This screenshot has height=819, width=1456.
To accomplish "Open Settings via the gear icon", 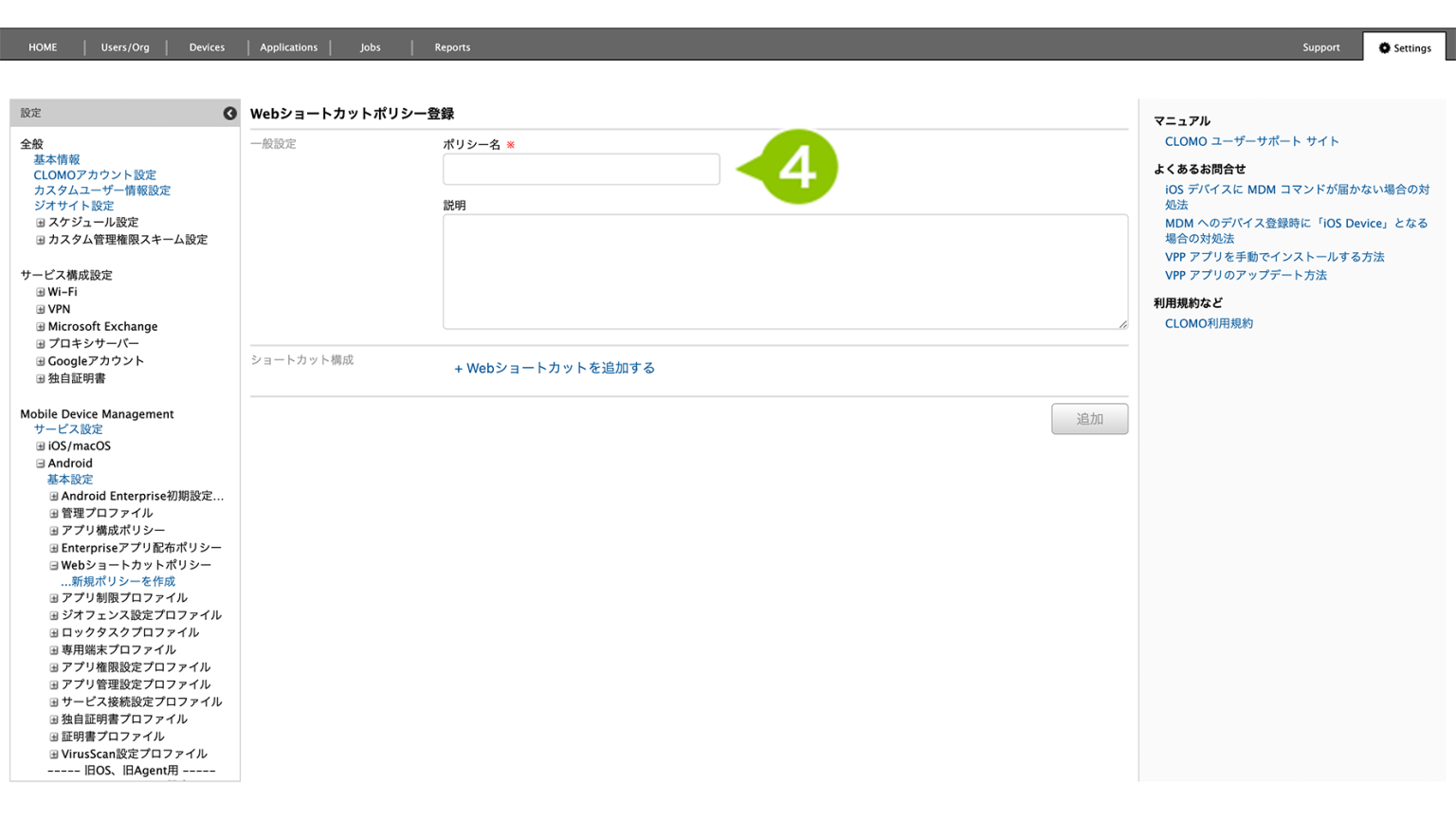I will click(x=1384, y=47).
